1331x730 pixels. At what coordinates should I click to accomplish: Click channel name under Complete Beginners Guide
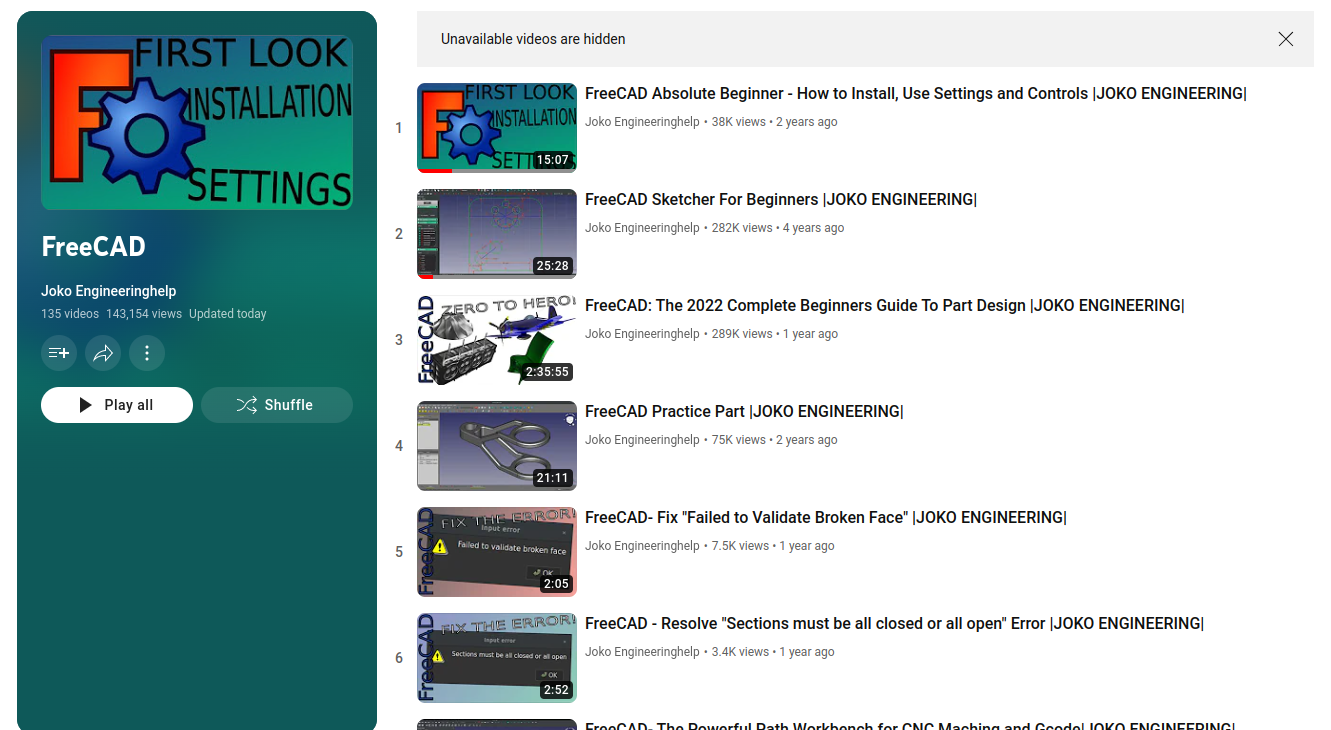point(642,334)
